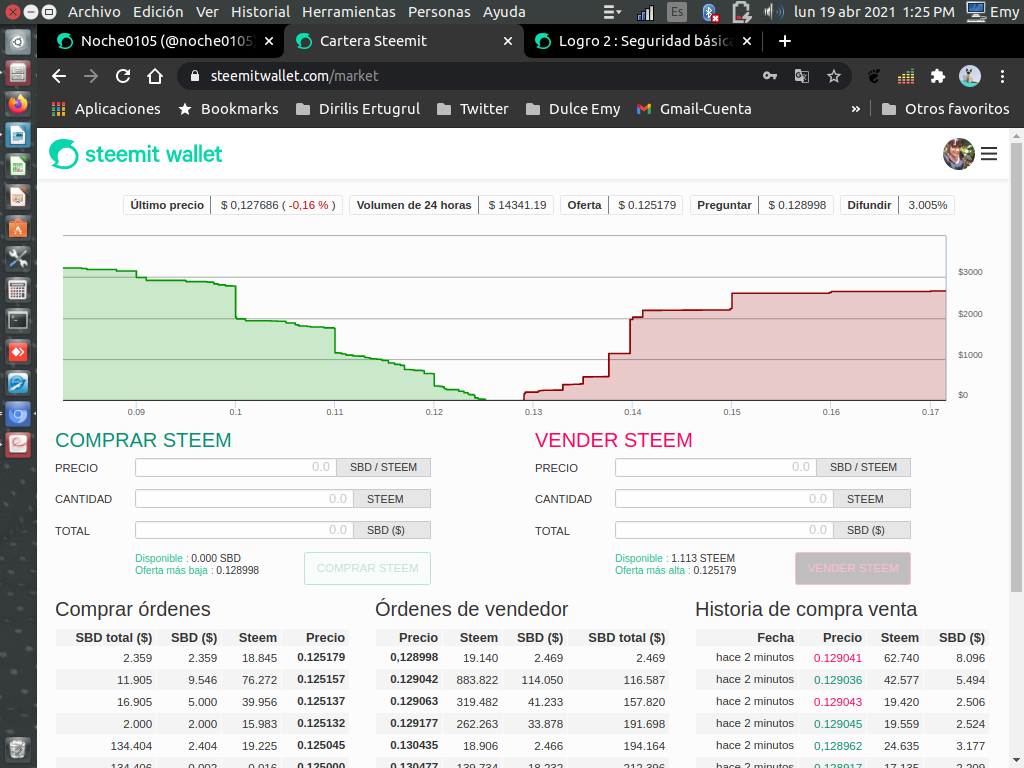Reload the steemitwallet page
The width and height of the screenshot is (1024, 768).
123,76
